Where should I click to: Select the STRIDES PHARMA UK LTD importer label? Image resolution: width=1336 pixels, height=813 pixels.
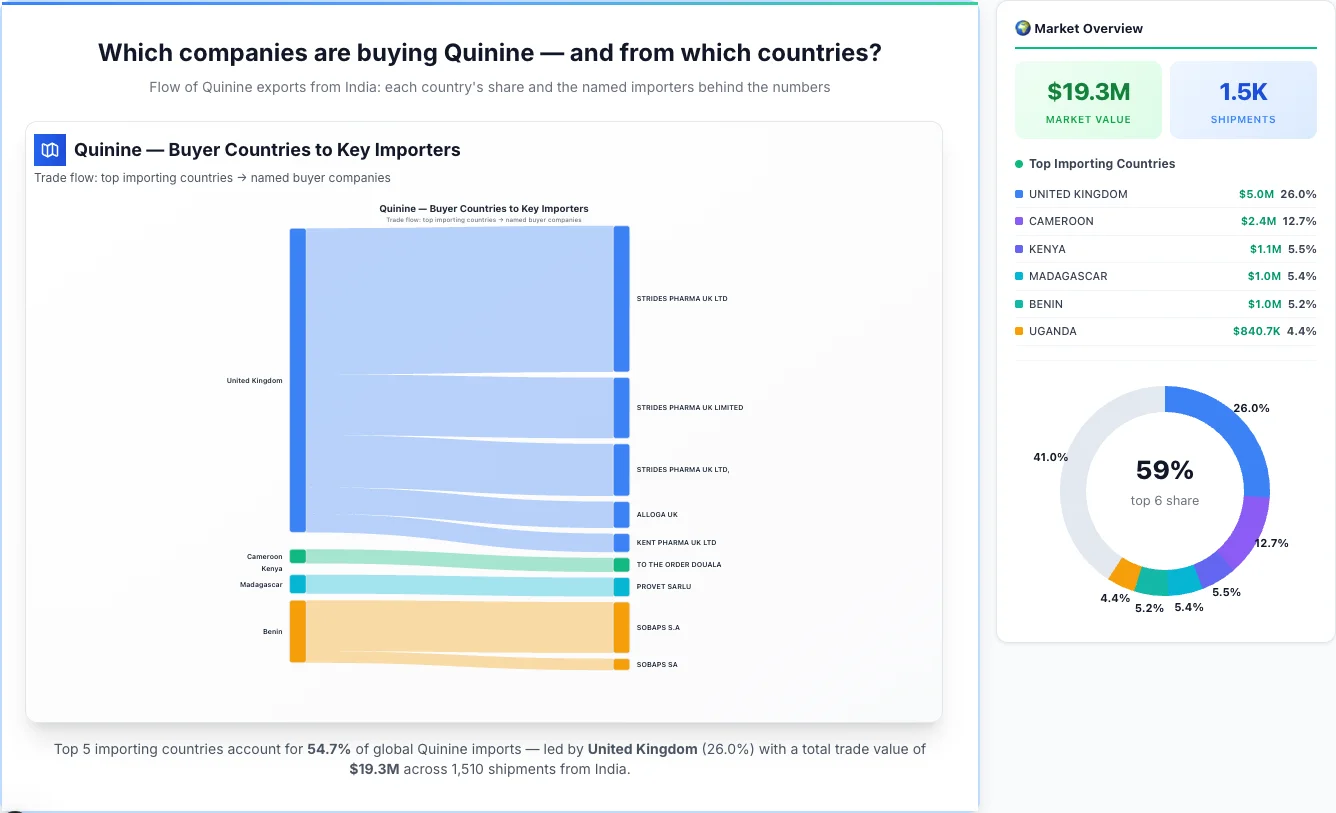click(683, 297)
